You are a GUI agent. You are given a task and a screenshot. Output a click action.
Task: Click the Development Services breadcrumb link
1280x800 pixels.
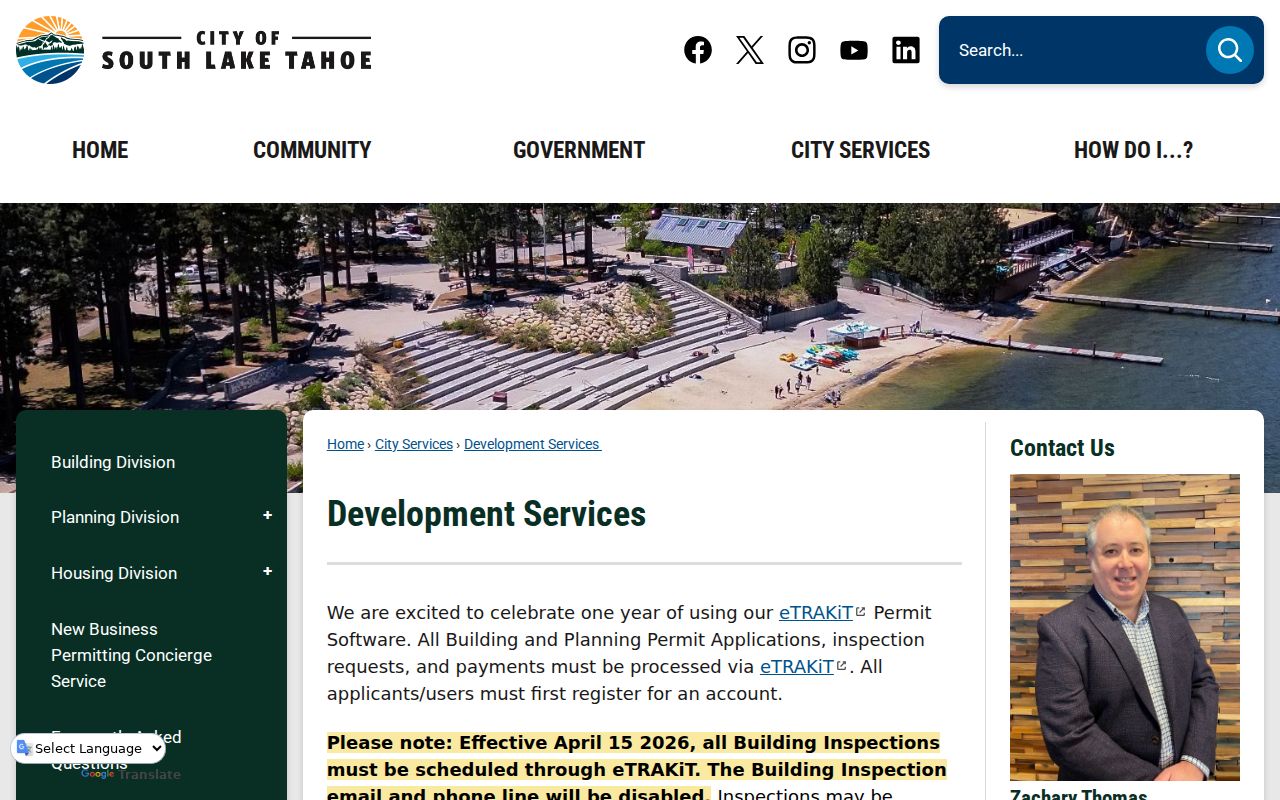pos(532,444)
